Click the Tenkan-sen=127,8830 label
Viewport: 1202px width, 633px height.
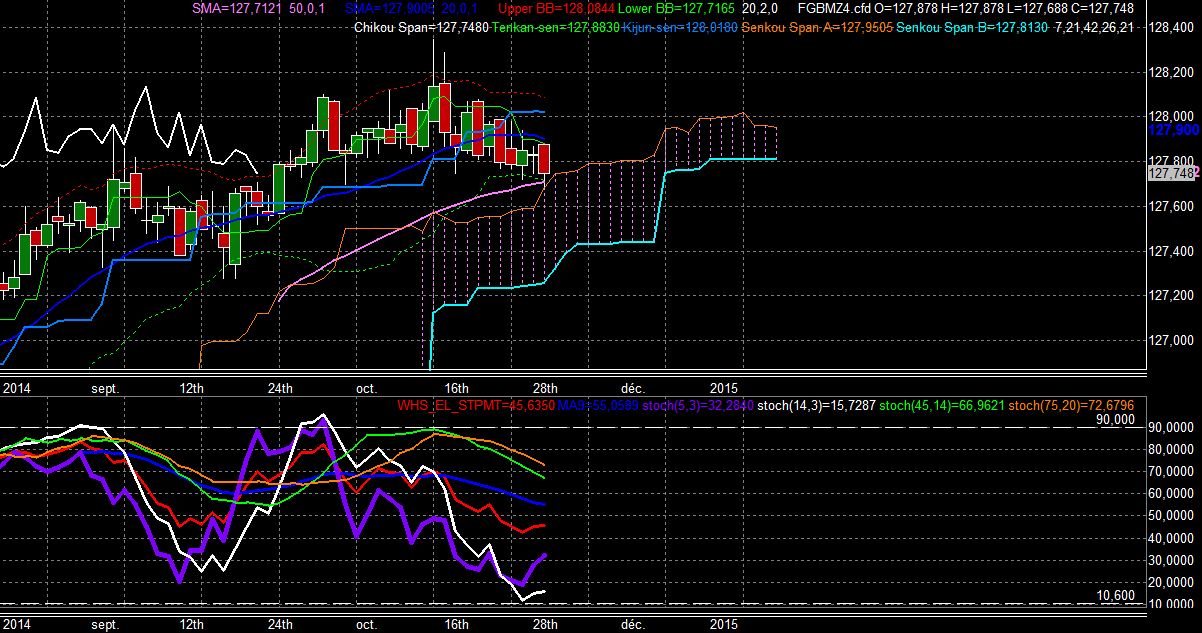[555, 27]
